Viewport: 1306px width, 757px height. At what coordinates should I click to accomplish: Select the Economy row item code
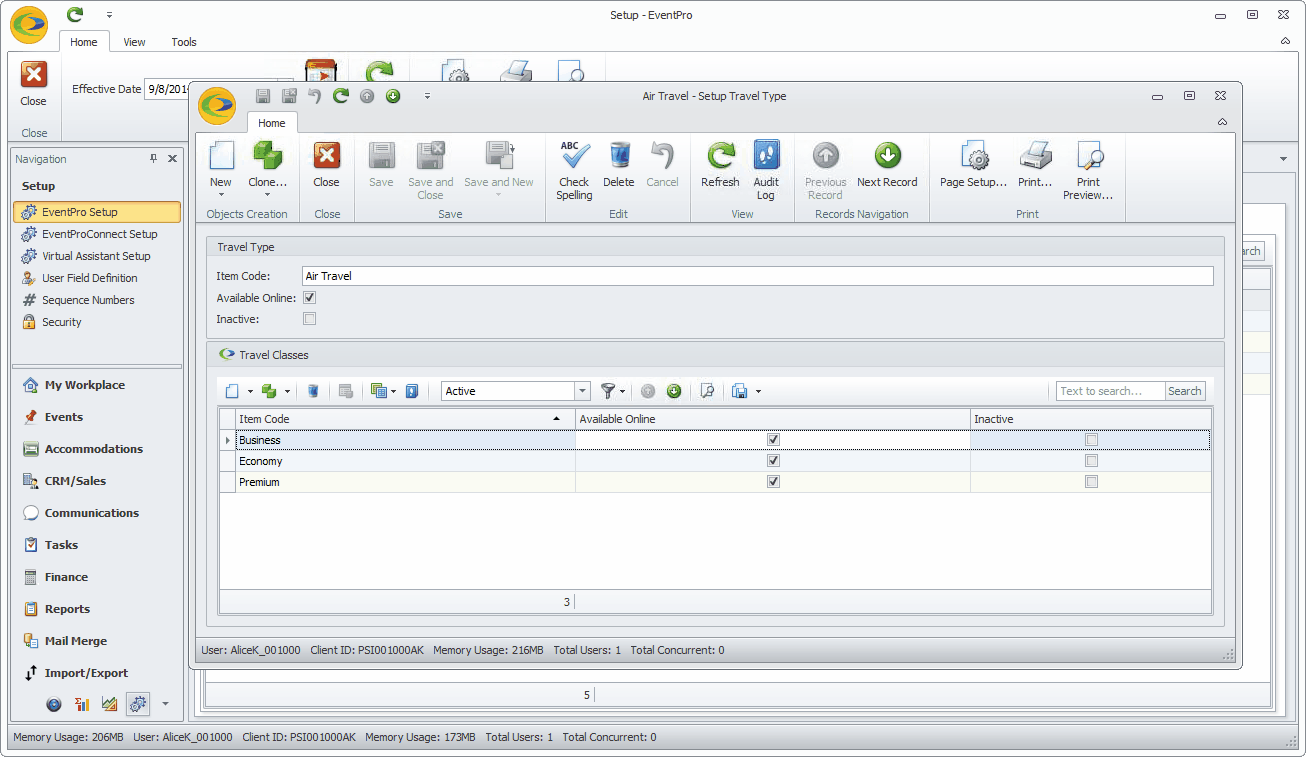[405, 461]
